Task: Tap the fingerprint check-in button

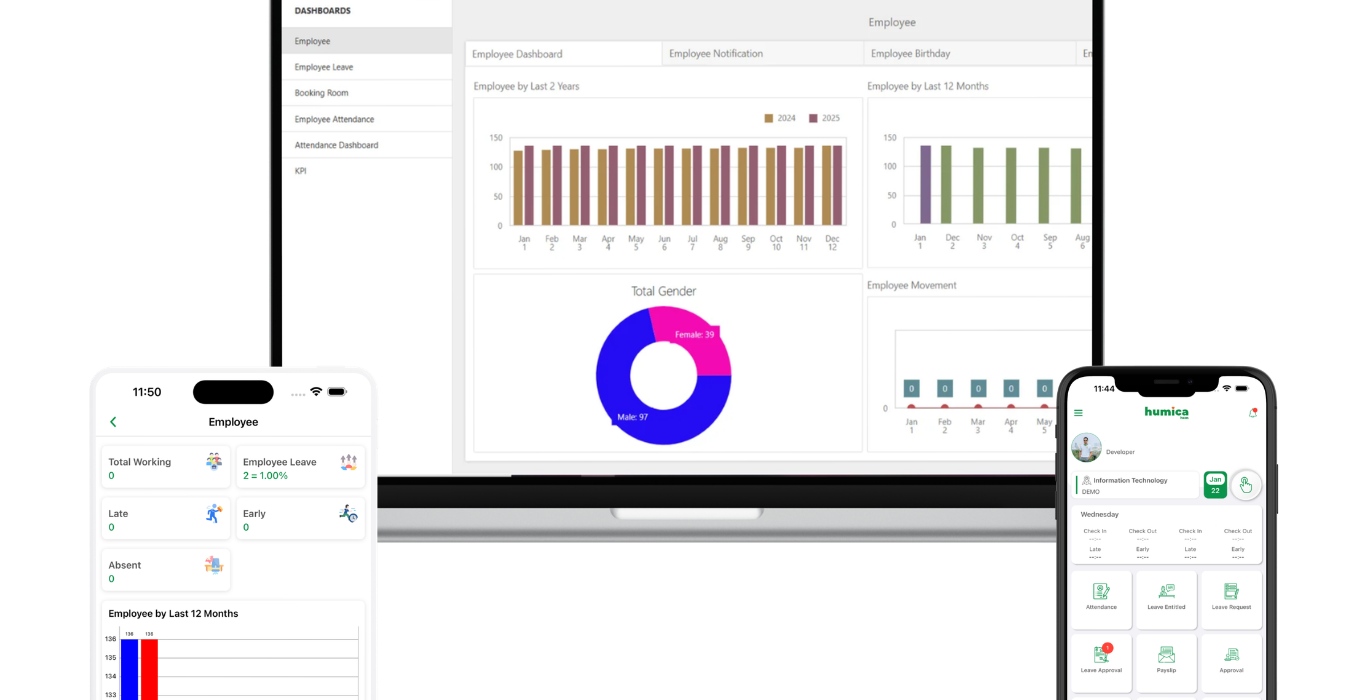Action: [x=1246, y=485]
